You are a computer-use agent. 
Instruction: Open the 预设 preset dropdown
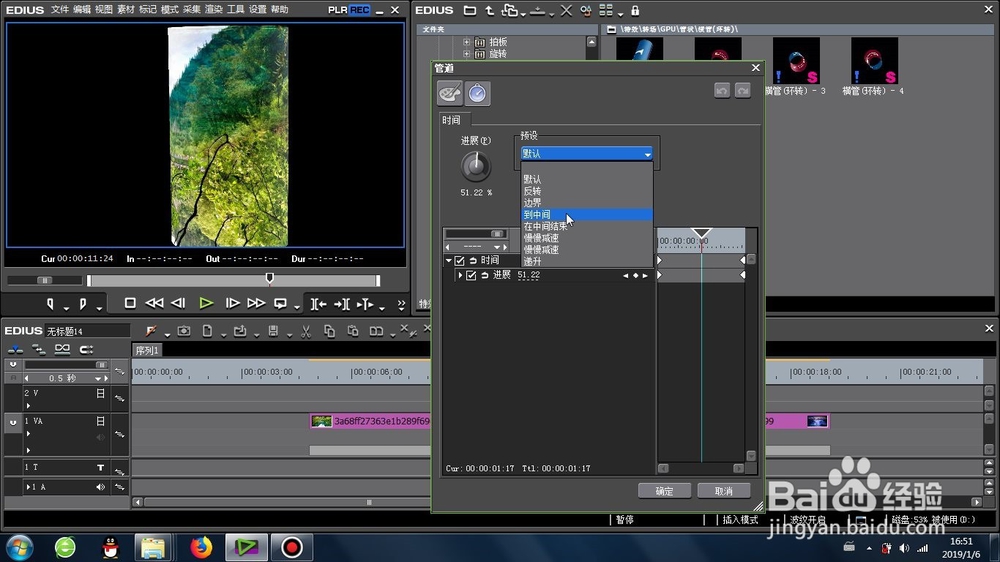click(x=587, y=154)
